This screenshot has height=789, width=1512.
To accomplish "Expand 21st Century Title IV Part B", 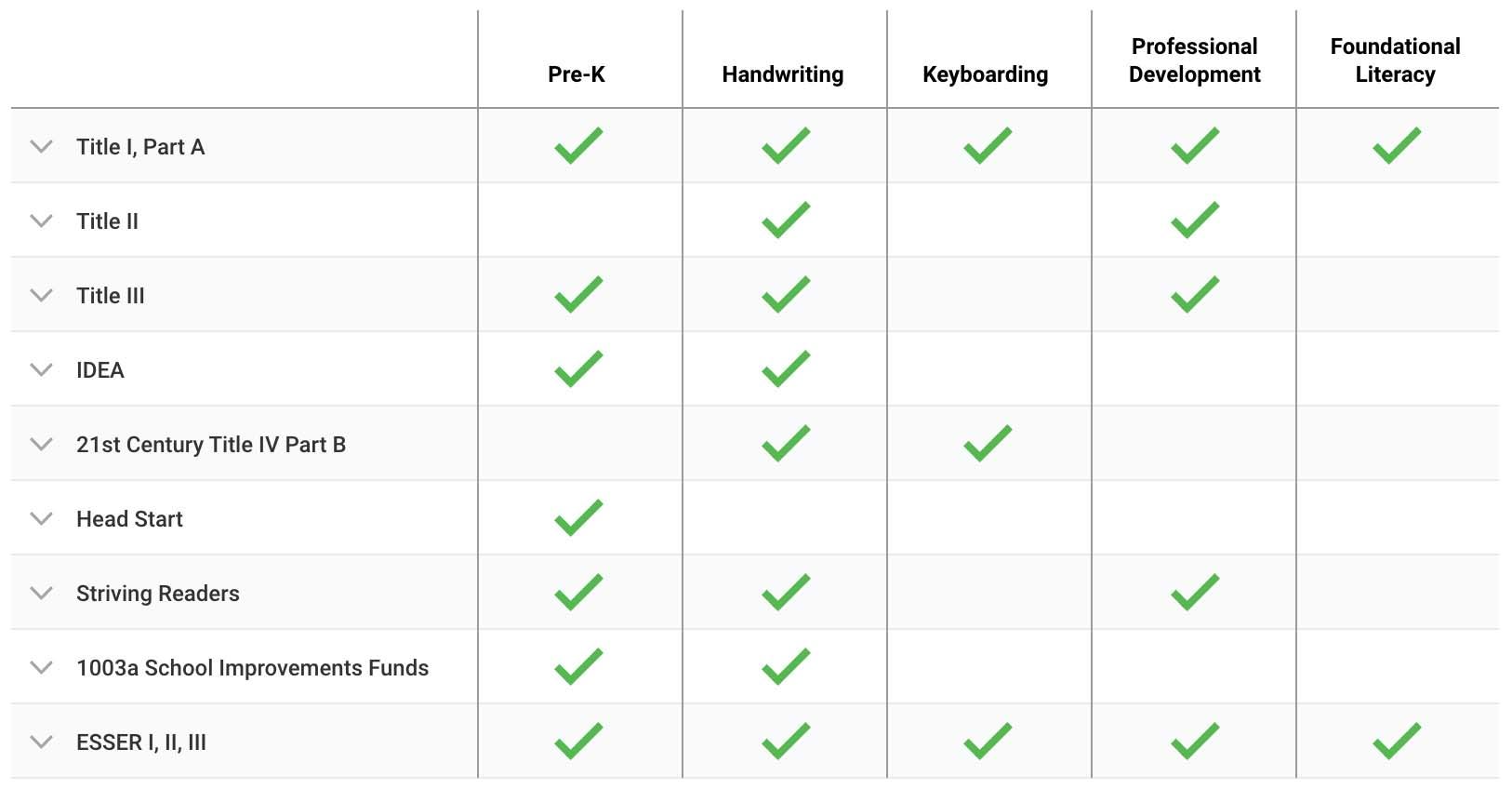I will (x=41, y=444).
